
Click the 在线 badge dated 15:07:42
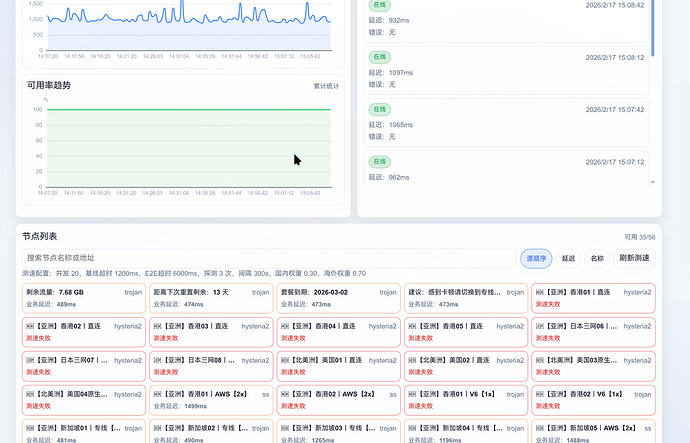(379, 109)
